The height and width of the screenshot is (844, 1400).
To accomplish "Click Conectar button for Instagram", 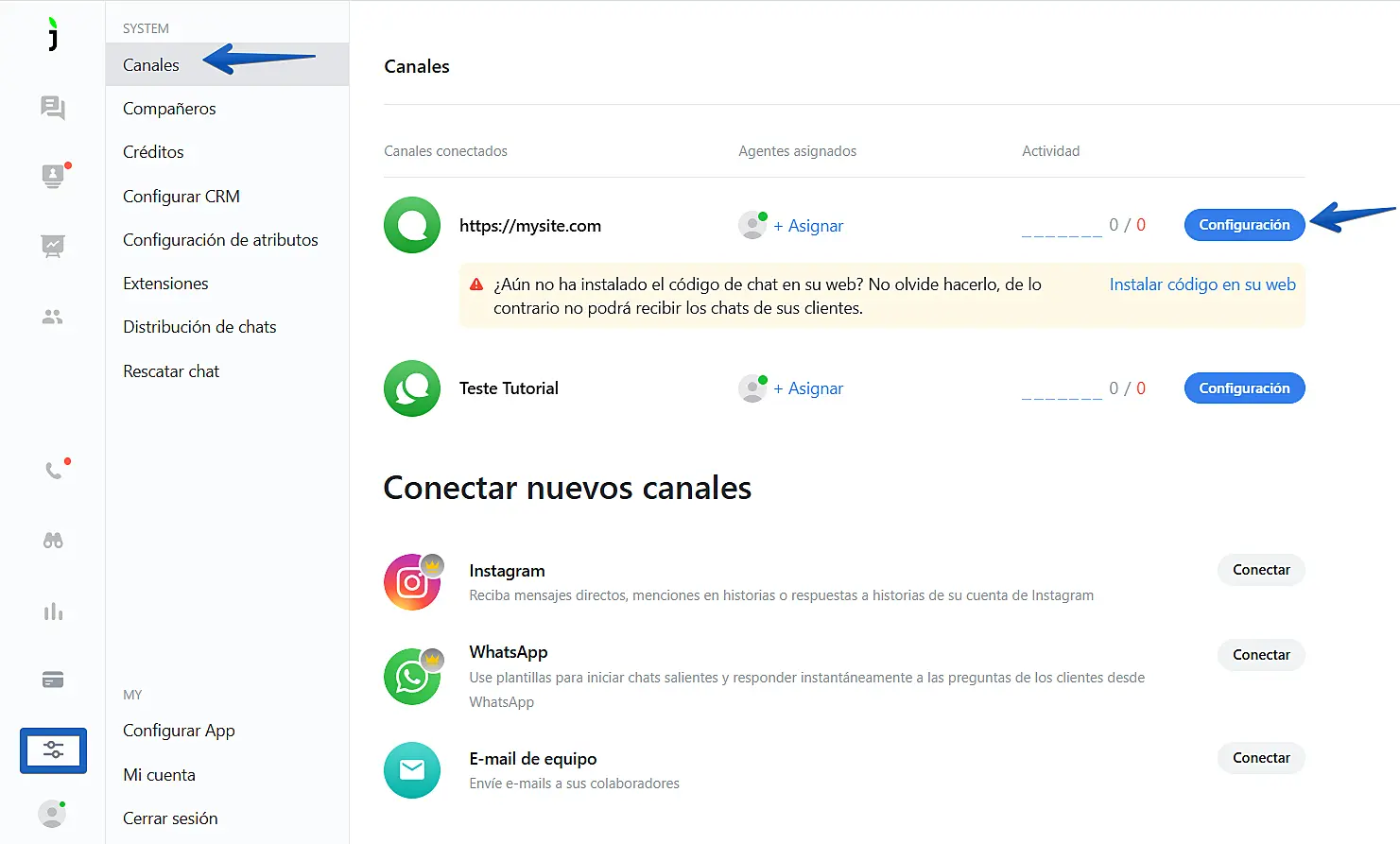I will (1261, 570).
